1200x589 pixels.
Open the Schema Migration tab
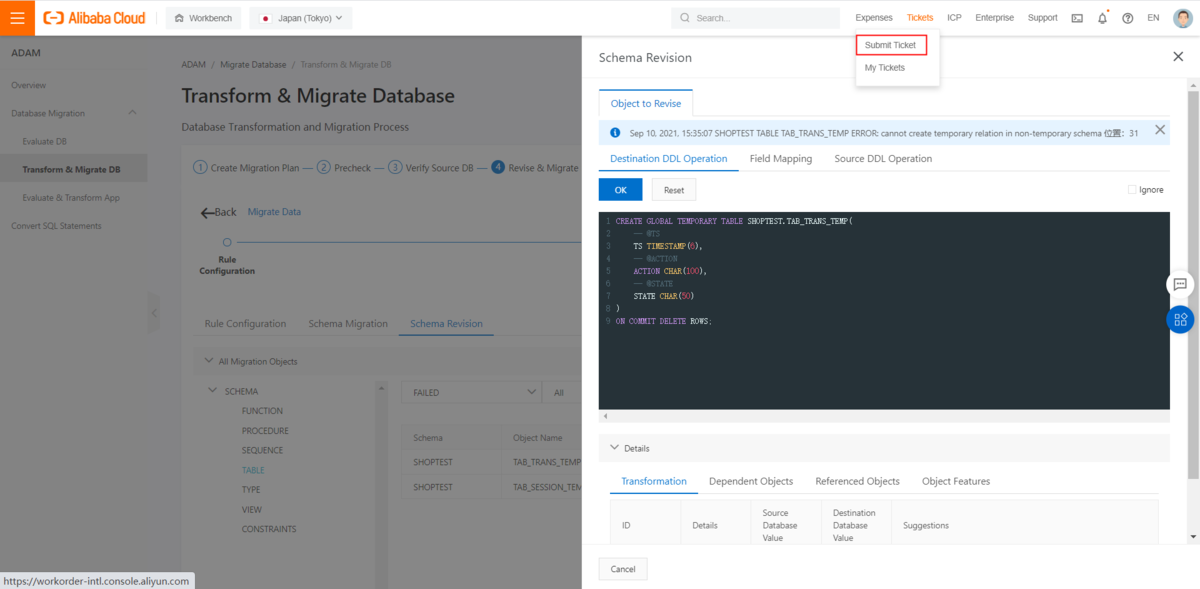[x=348, y=324]
